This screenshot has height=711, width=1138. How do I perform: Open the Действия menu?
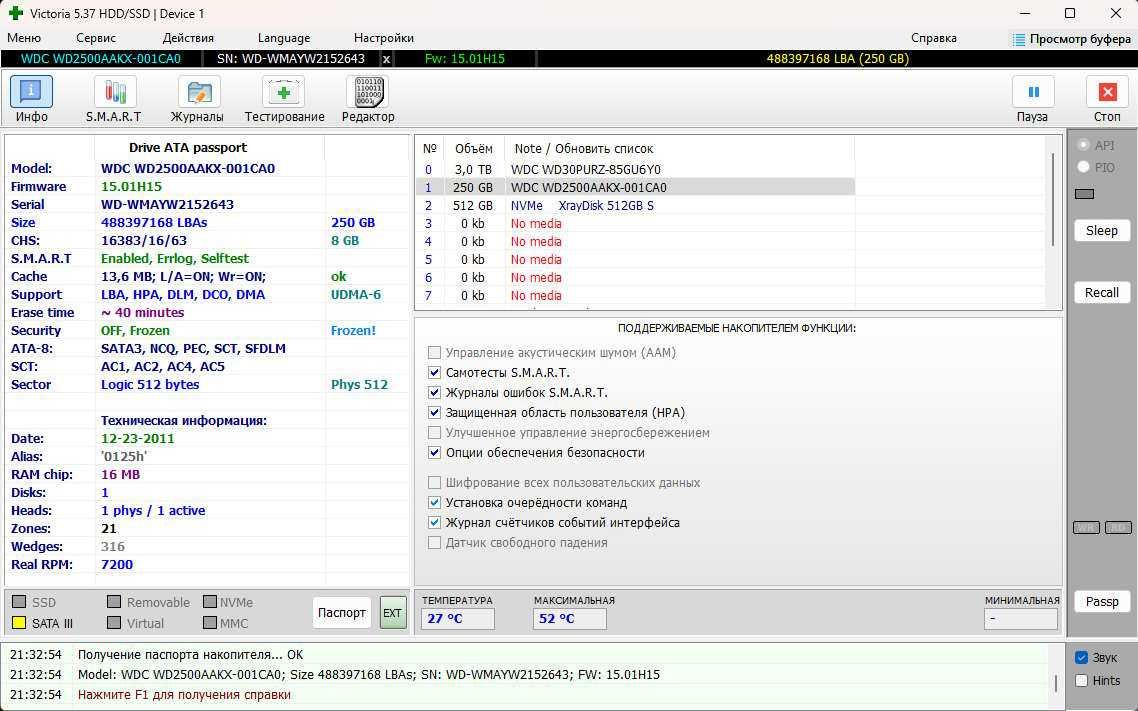[x=188, y=38]
